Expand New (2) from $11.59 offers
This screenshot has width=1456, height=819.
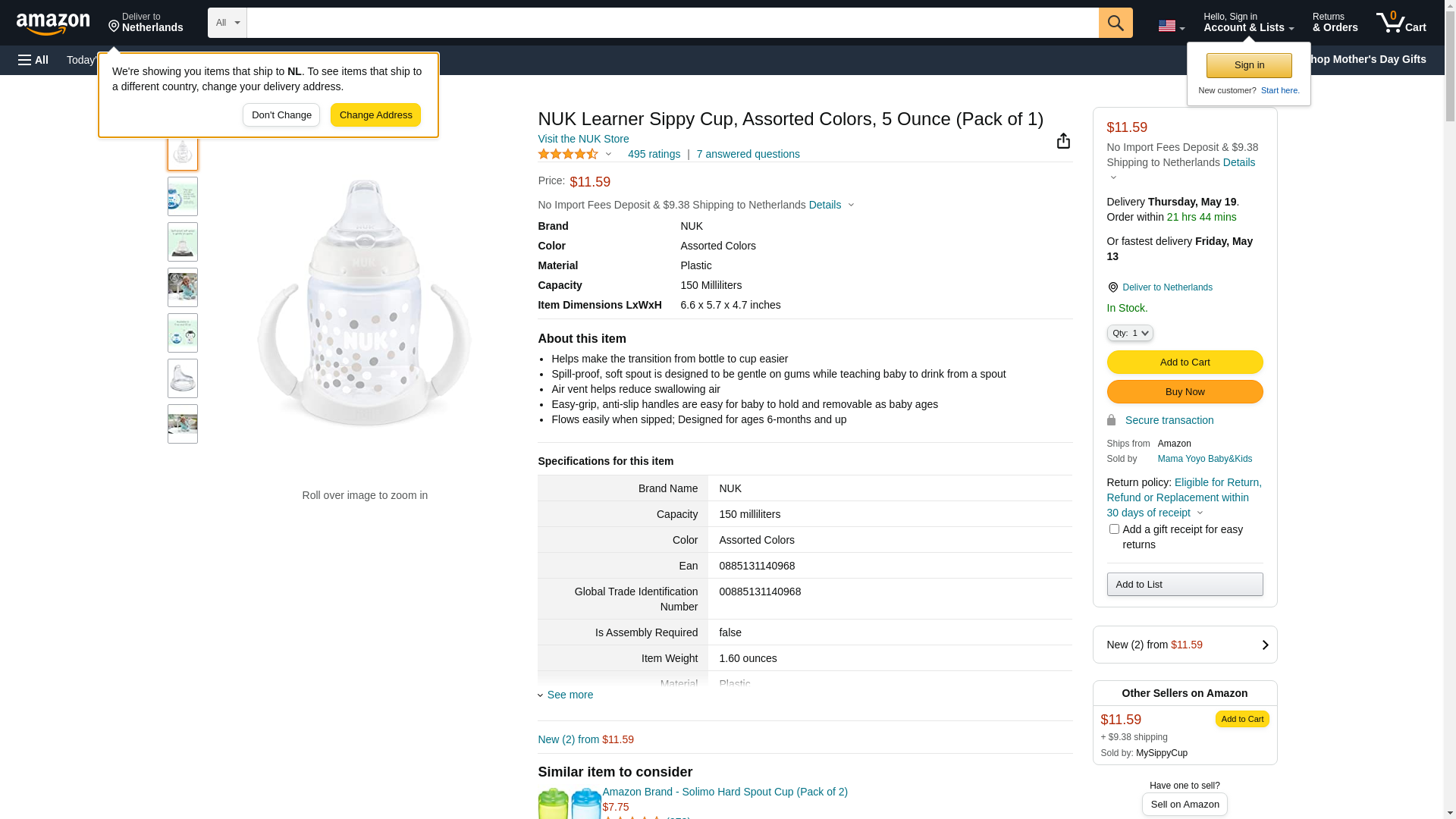[x=1185, y=645]
